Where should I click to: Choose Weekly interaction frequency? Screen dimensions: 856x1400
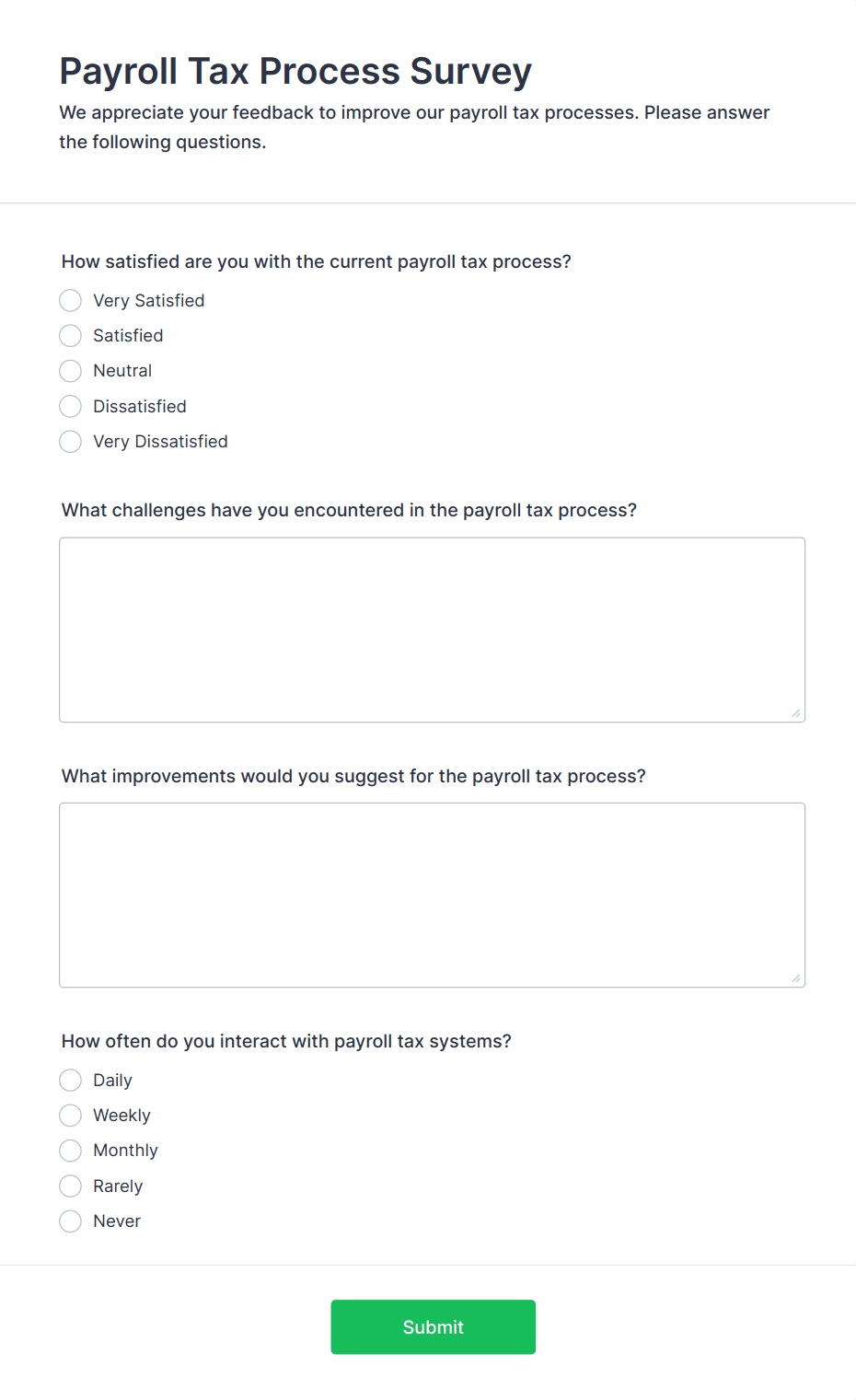[70, 1116]
